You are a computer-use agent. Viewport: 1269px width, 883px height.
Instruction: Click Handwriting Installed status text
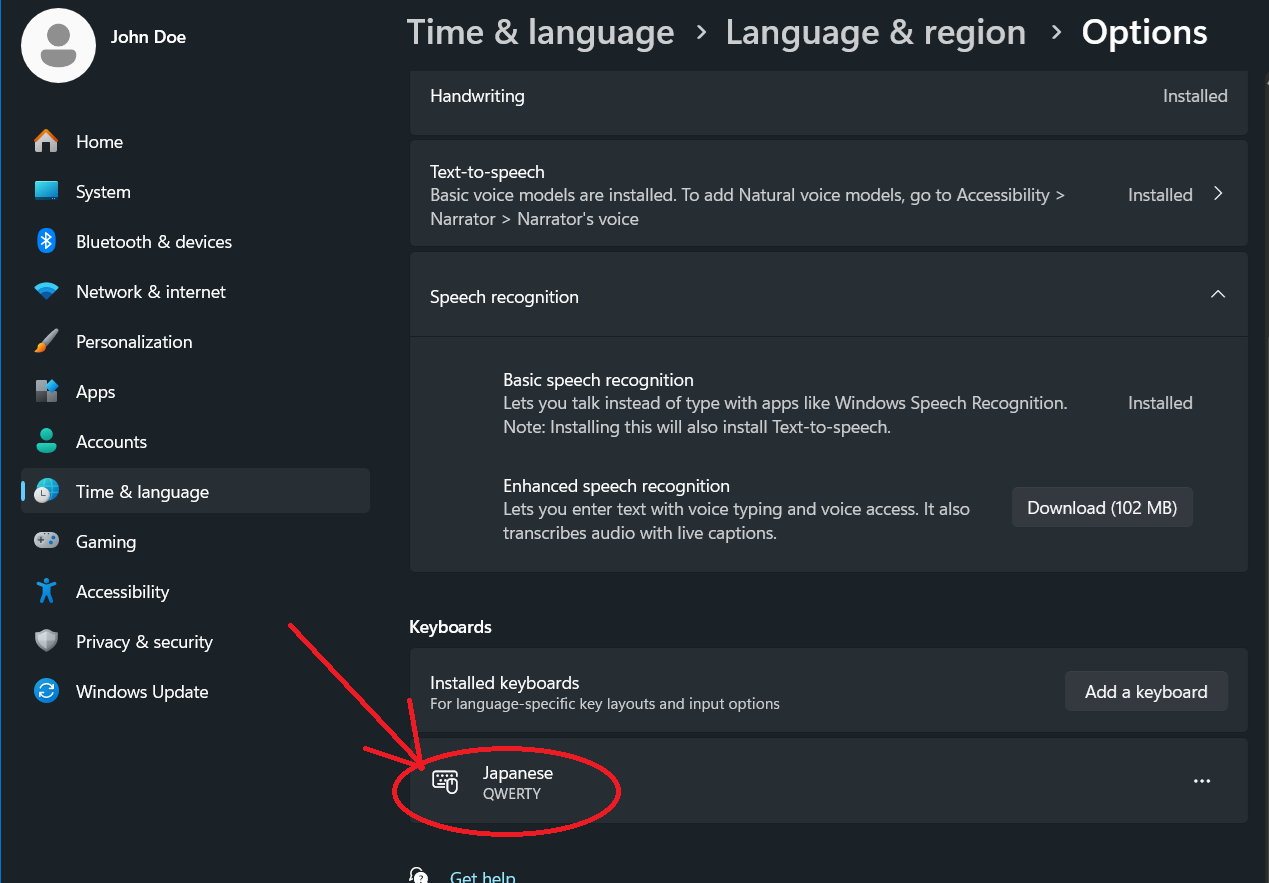click(1195, 96)
